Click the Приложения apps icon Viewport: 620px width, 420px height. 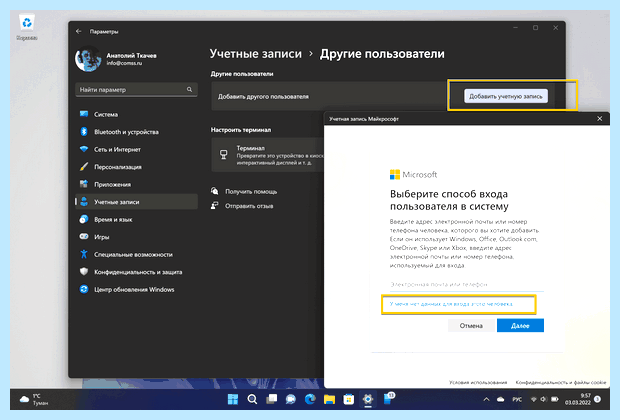84,184
